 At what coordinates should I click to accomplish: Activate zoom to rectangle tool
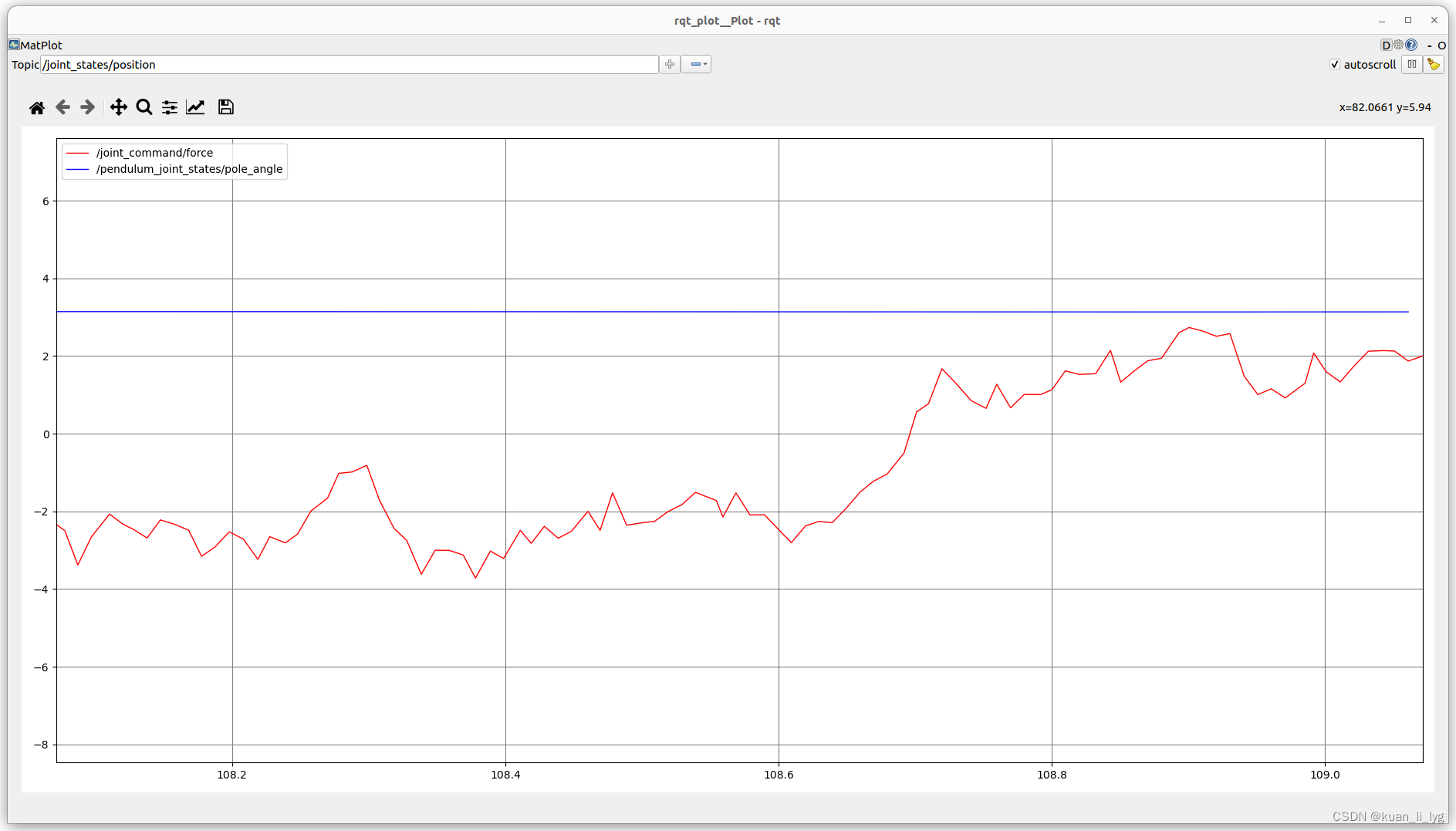[144, 107]
